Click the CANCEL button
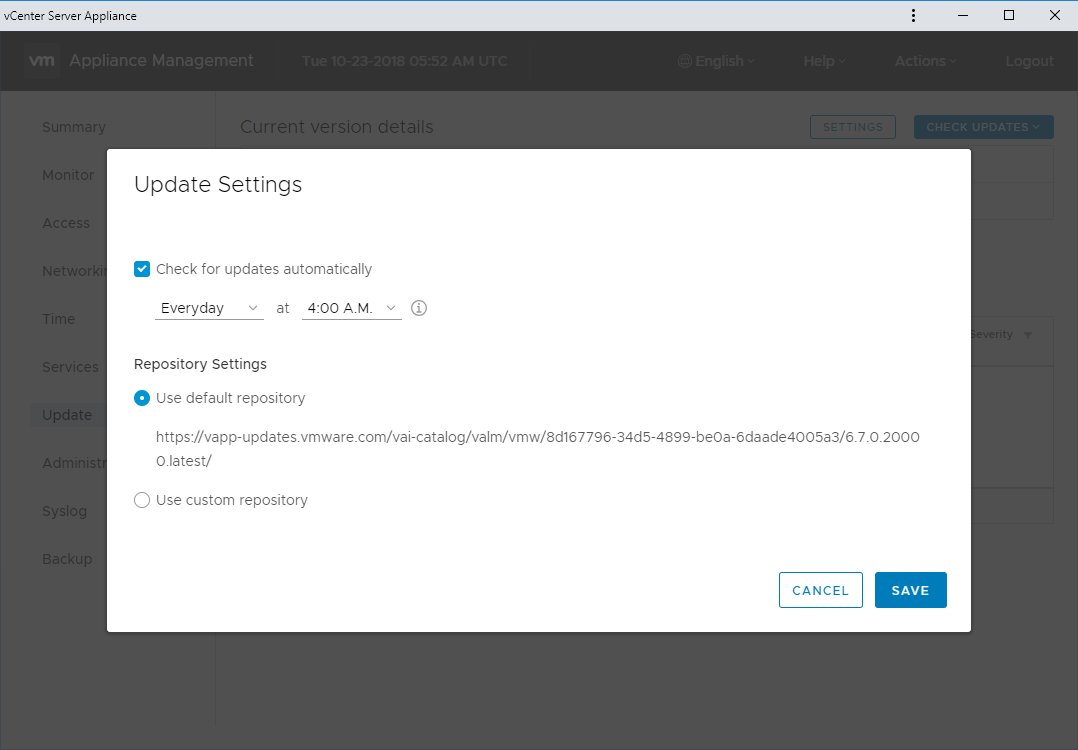 (x=820, y=590)
